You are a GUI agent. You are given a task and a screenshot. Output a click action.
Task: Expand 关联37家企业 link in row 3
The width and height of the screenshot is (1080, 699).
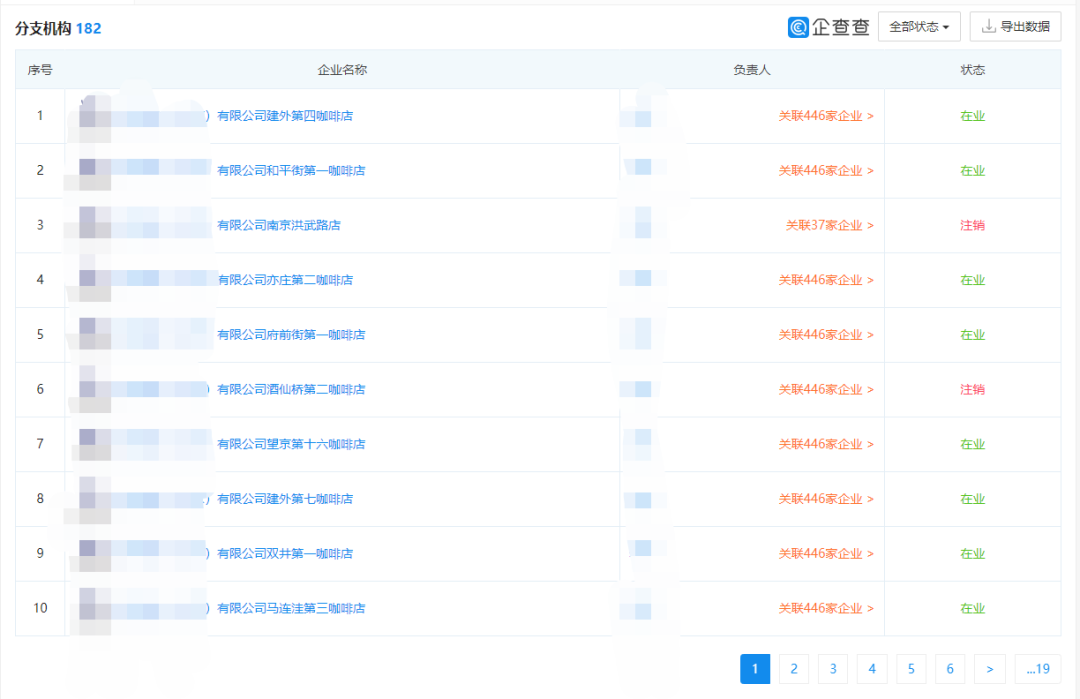coord(829,225)
